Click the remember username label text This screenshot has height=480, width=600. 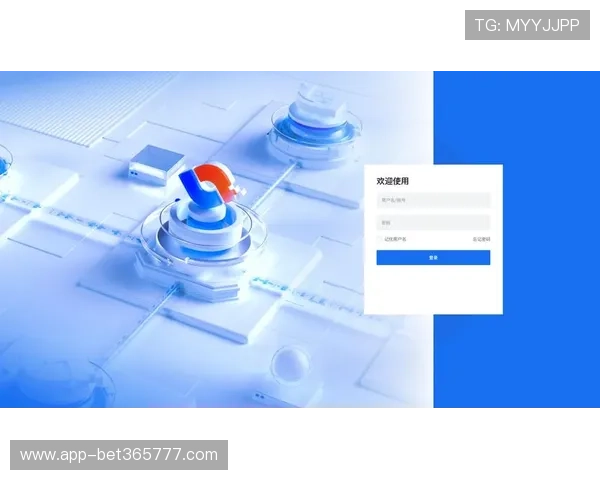394,239
